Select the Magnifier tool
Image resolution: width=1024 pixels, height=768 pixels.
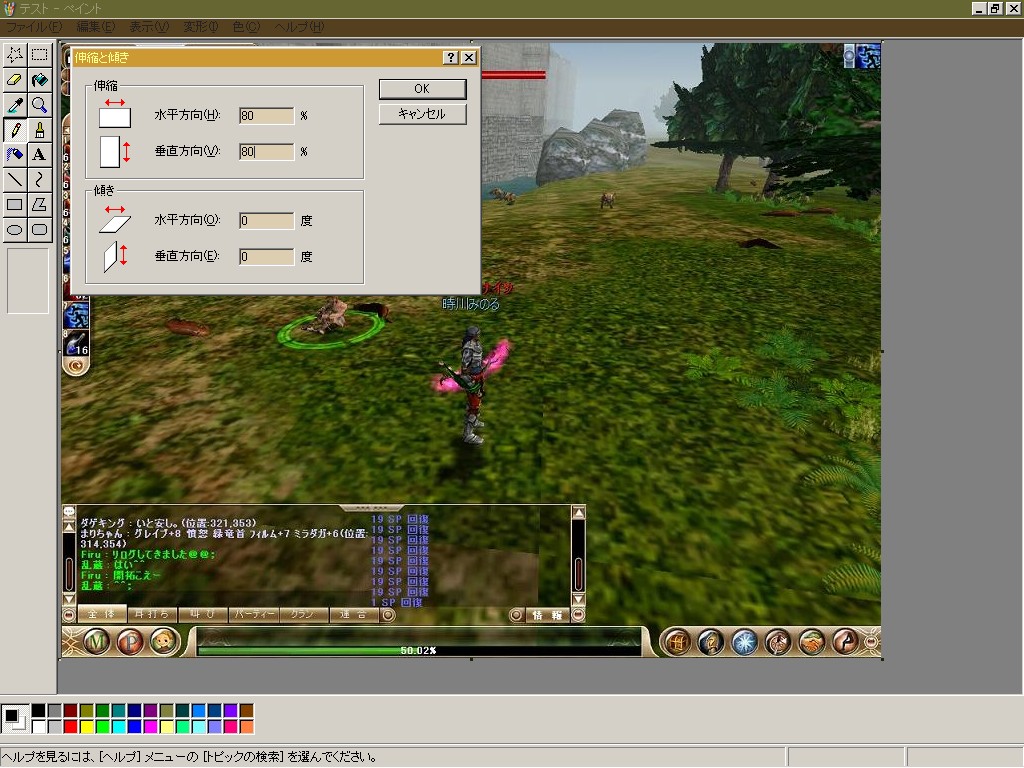tap(40, 105)
